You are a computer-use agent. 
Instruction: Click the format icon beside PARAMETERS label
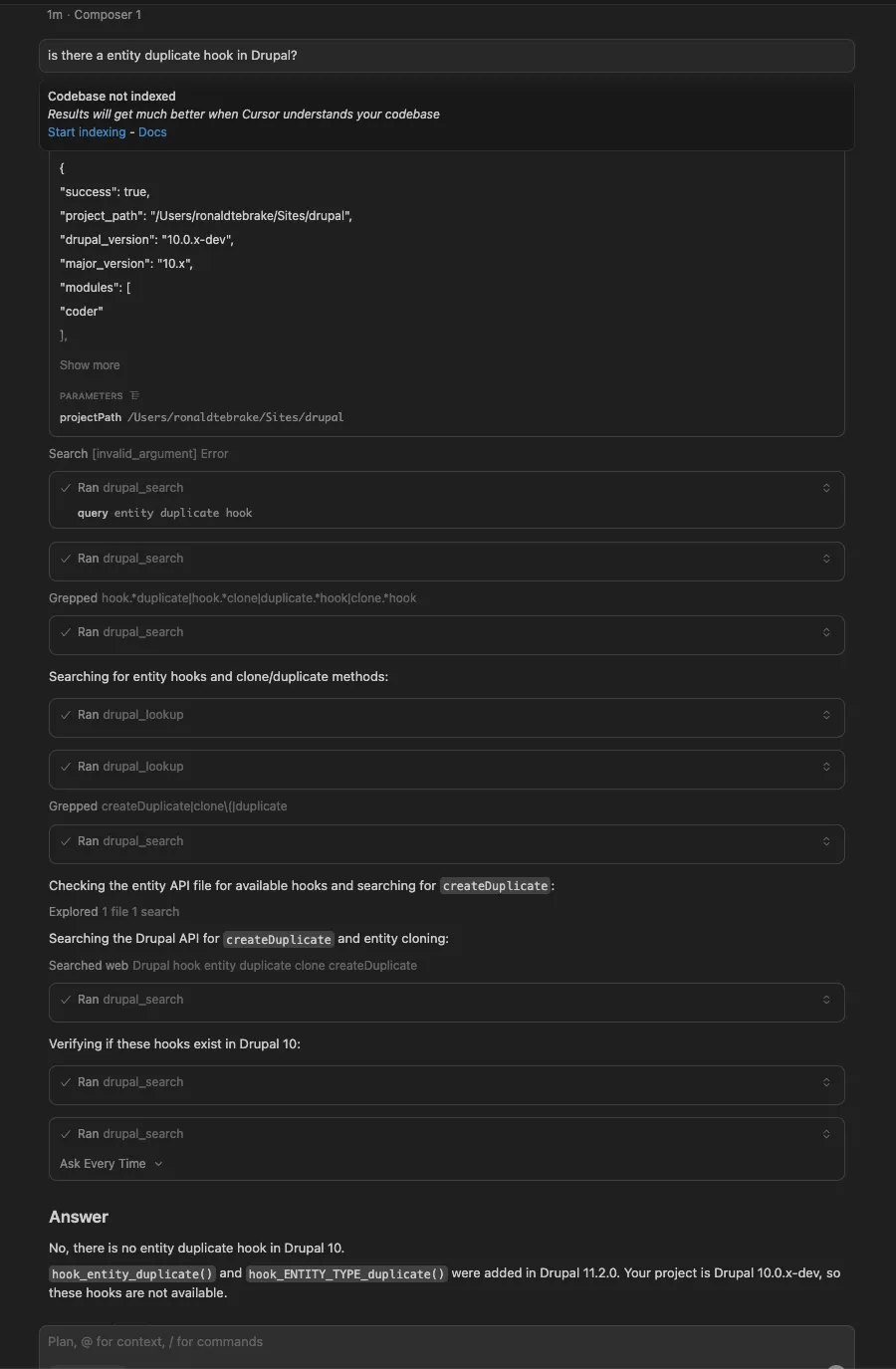[x=134, y=395]
